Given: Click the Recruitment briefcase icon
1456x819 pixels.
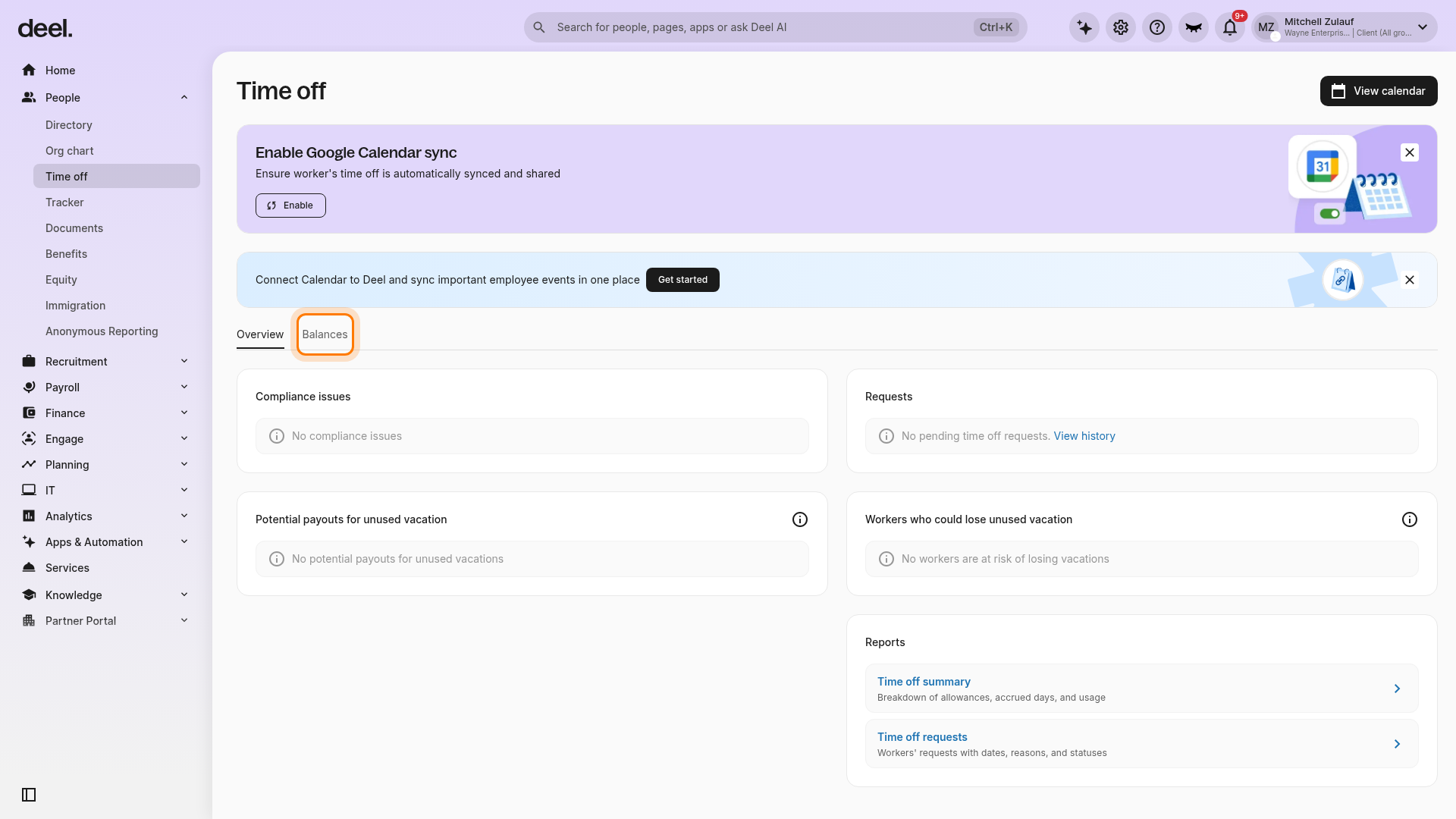Looking at the screenshot, I should click(x=29, y=361).
